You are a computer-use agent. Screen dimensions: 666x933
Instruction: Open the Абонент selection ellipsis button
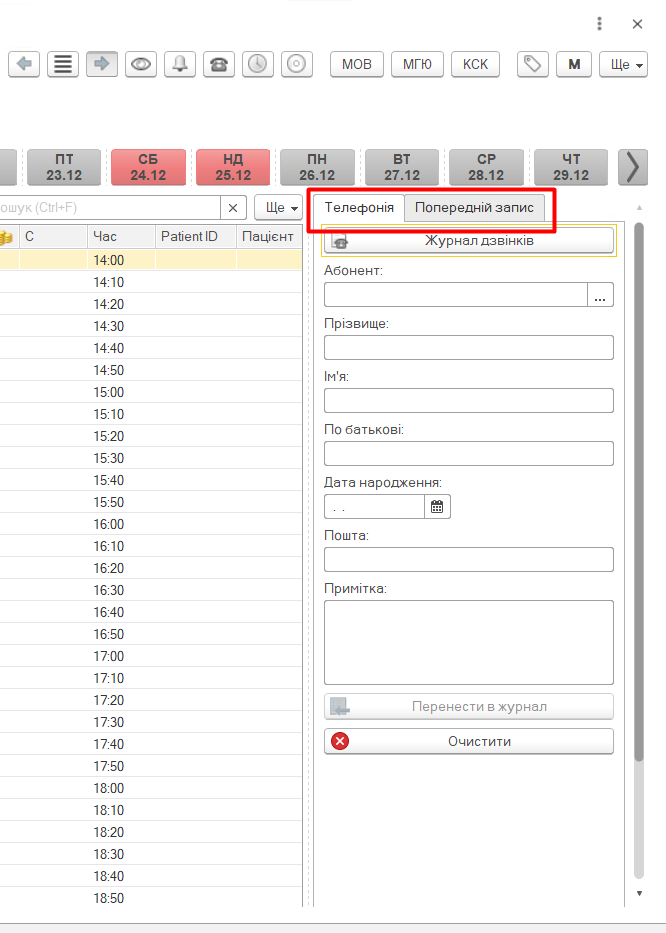[x=600, y=295]
